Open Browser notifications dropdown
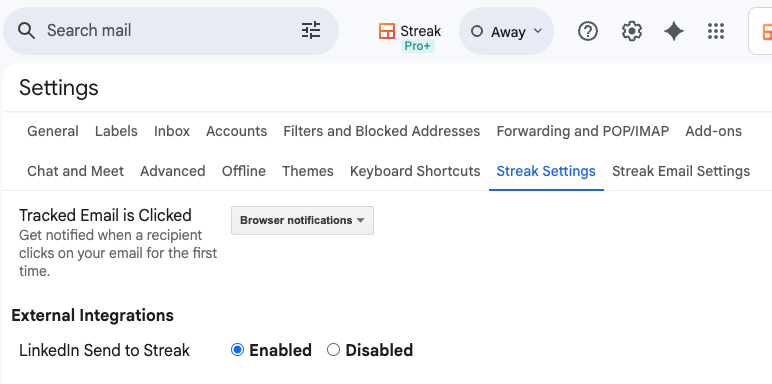This screenshot has width=772, height=384. pos(302,221)
